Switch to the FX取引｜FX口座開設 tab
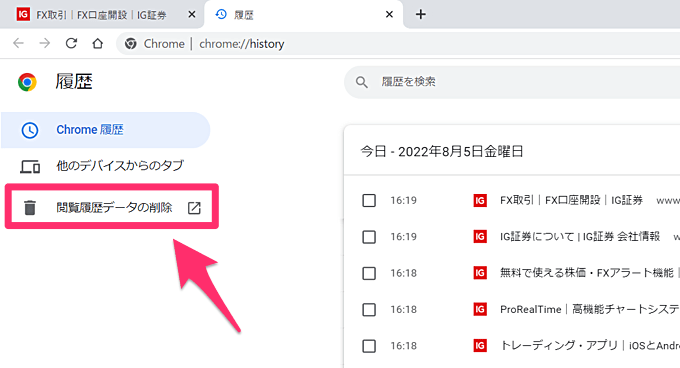Screen dimensions: 680x368 [101, 15]
